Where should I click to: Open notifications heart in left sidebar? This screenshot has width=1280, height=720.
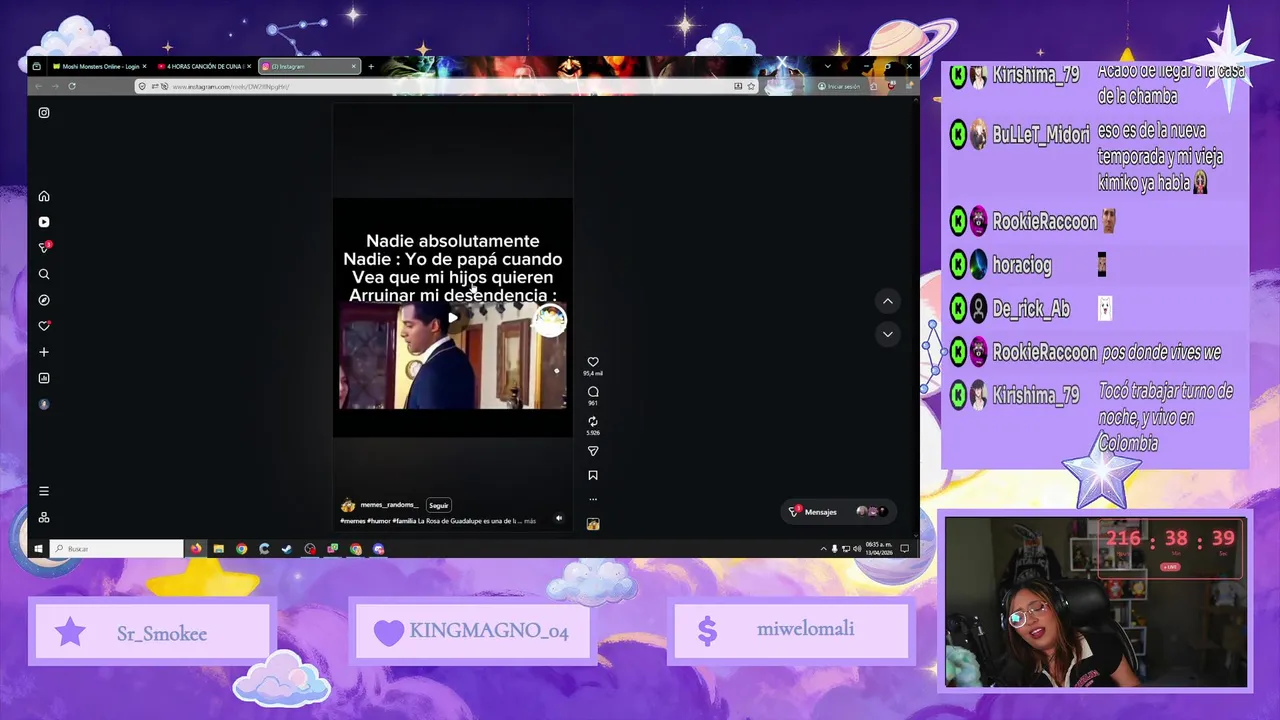pyautogui.click(x=44, y=326)
